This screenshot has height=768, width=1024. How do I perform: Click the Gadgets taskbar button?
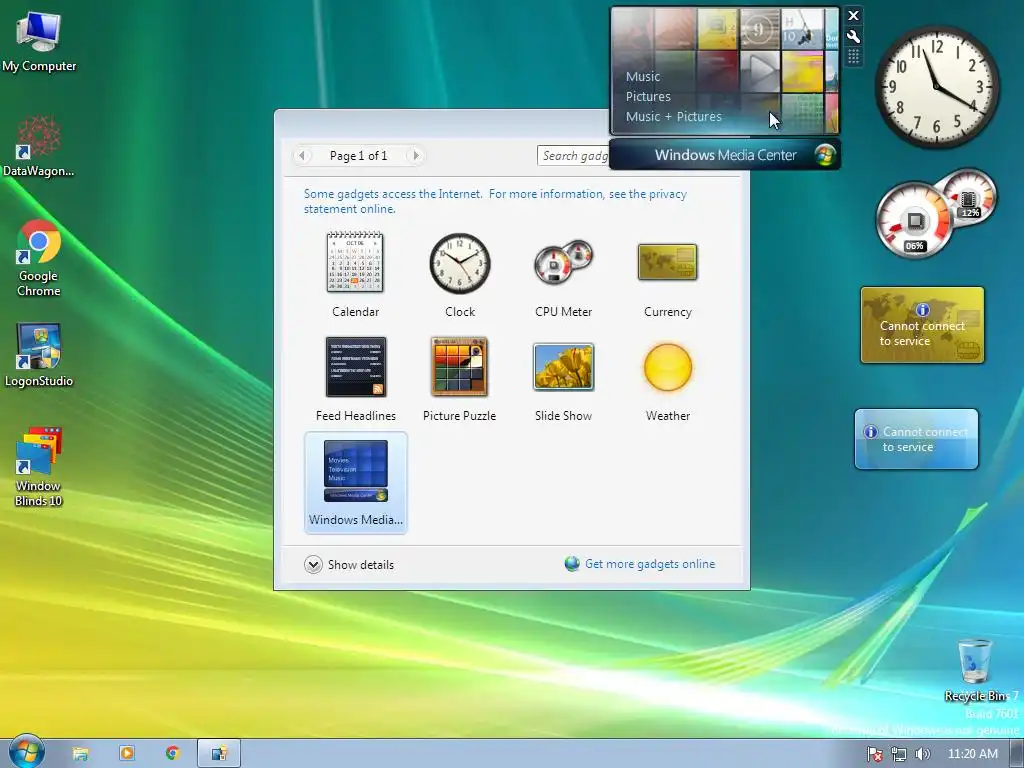[x=219, y=754]
